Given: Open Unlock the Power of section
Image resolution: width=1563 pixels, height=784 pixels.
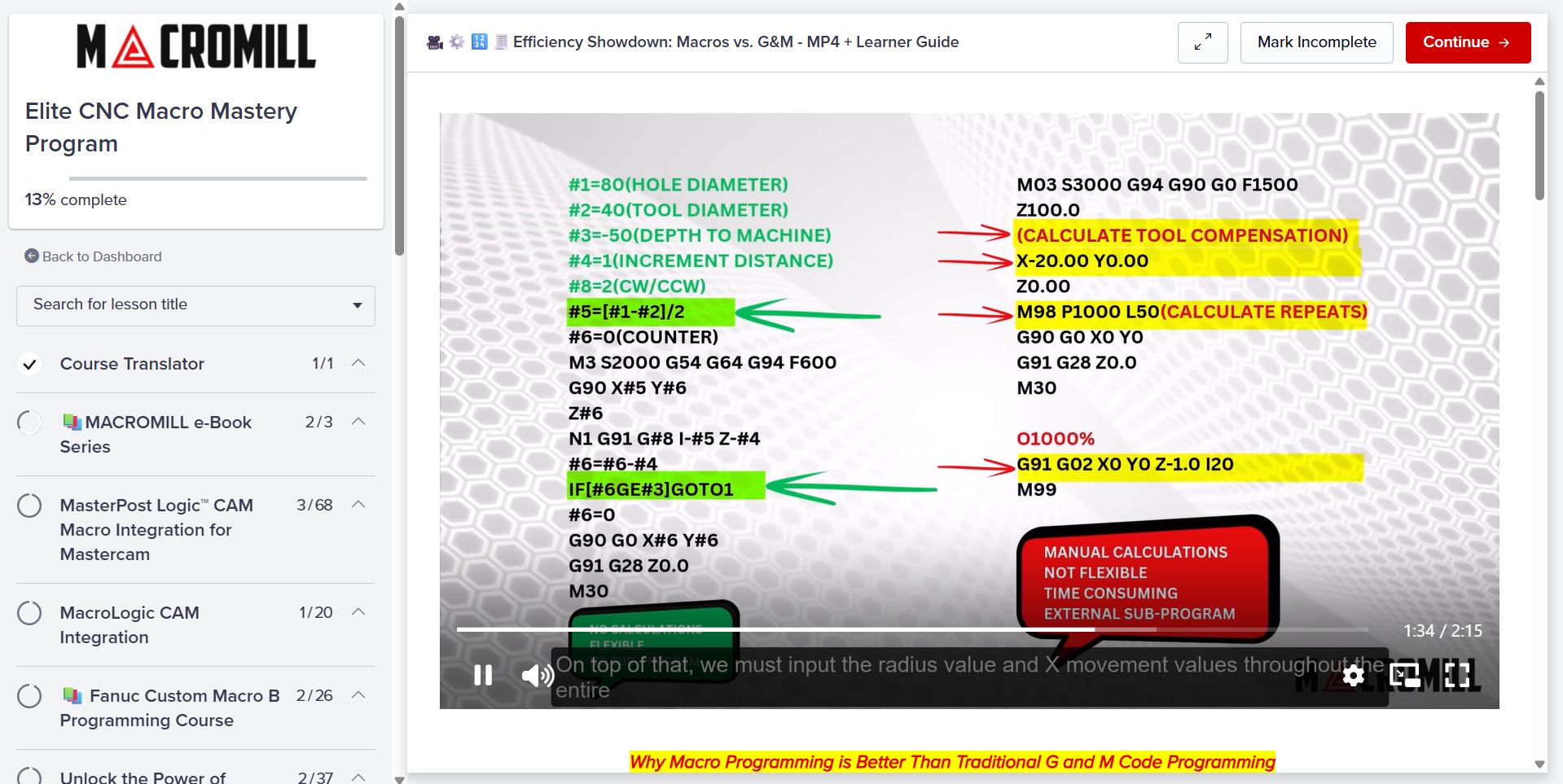Looking at the screenshot, I should point(143,777).
